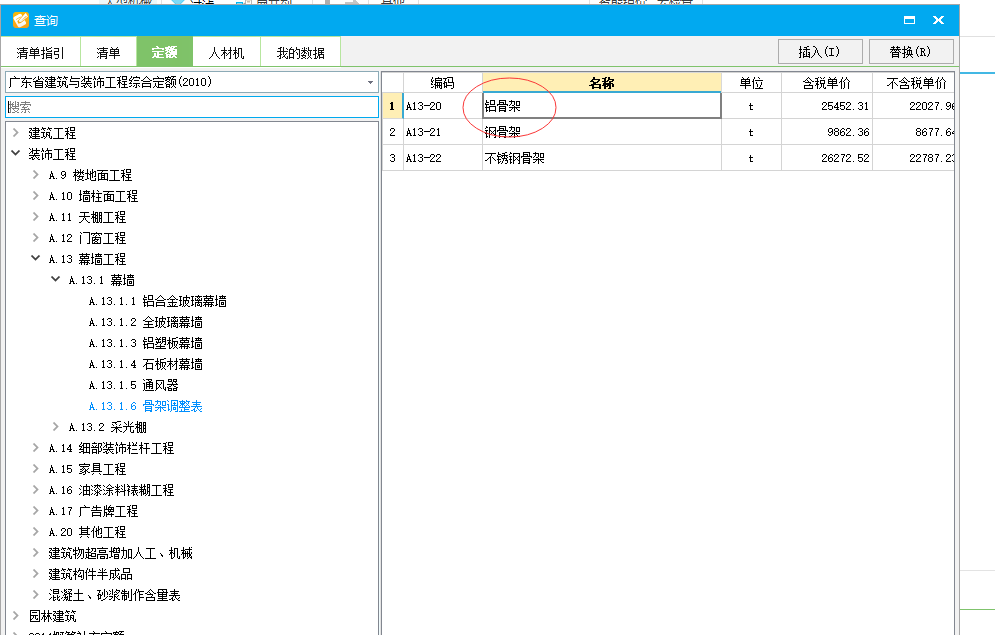Viewport: 995px width, 635px height.
Task: Click price value 9862.36
Action: point(848,132)
